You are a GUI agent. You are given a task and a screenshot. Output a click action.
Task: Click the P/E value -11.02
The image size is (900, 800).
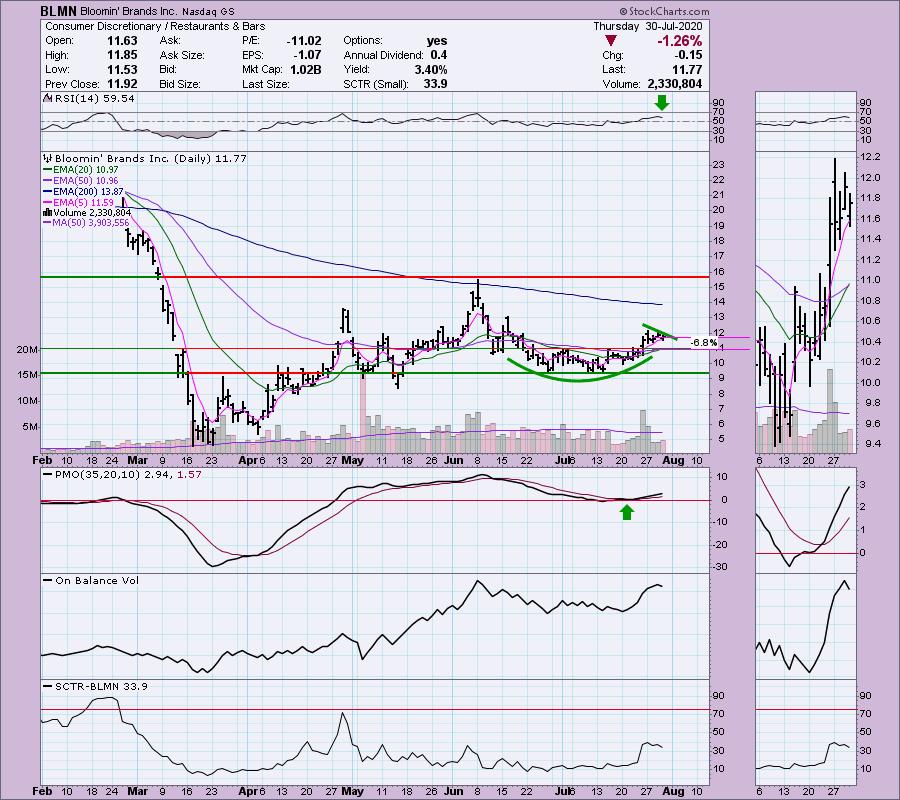point(304,41)
